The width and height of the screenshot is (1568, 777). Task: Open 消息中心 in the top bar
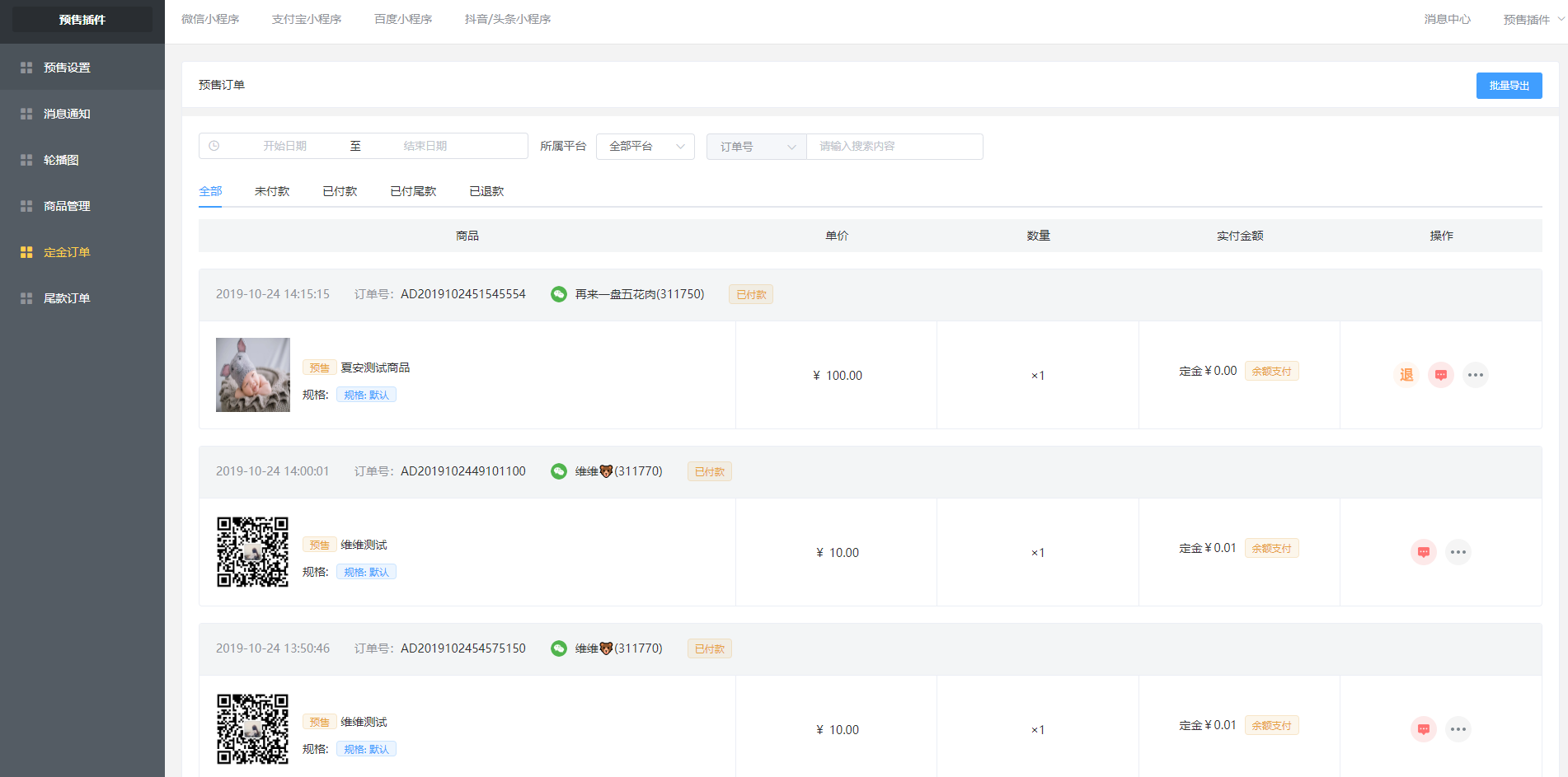pyautogui.click(x=1447, y=20)
